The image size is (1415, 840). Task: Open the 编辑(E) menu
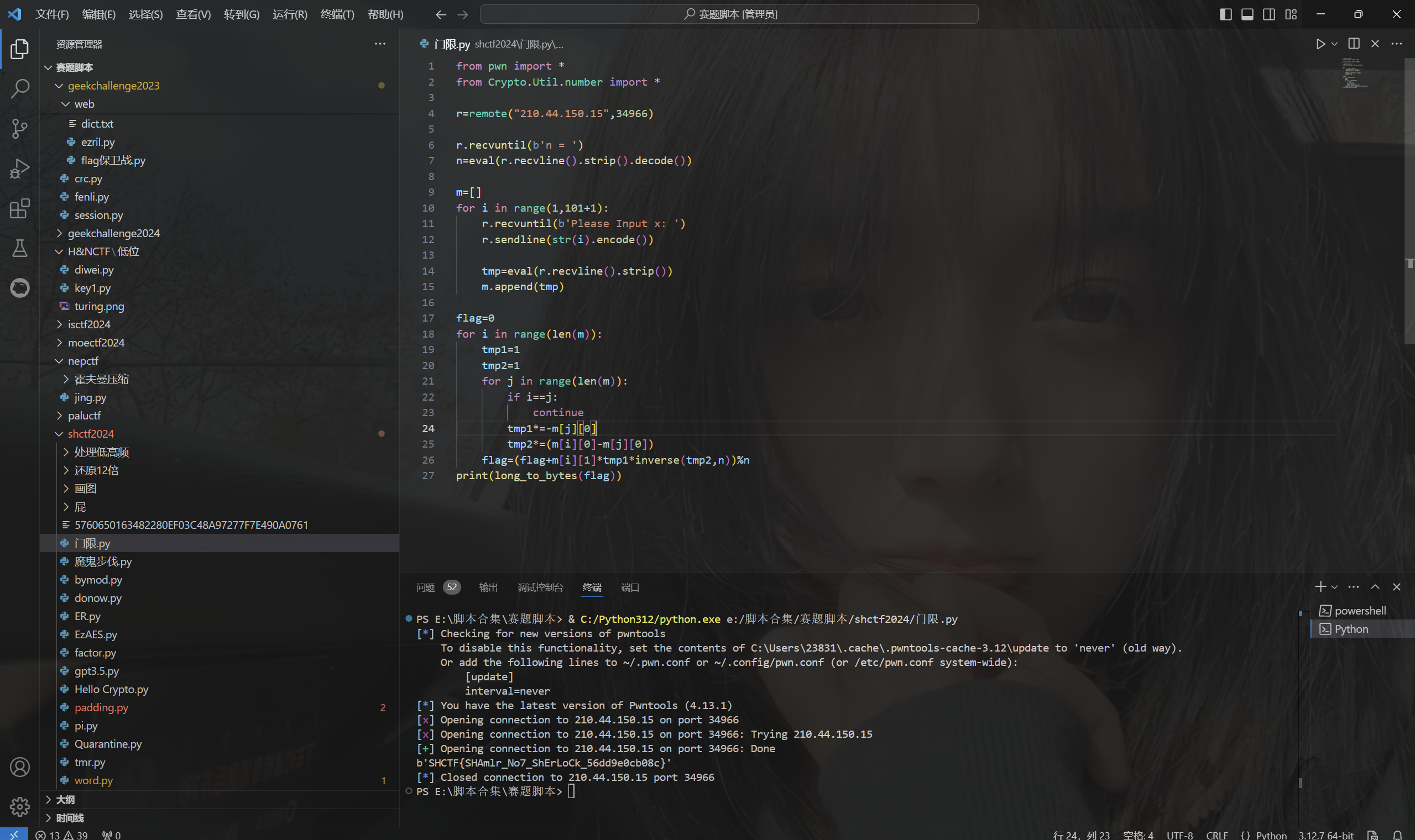[98, 14]
